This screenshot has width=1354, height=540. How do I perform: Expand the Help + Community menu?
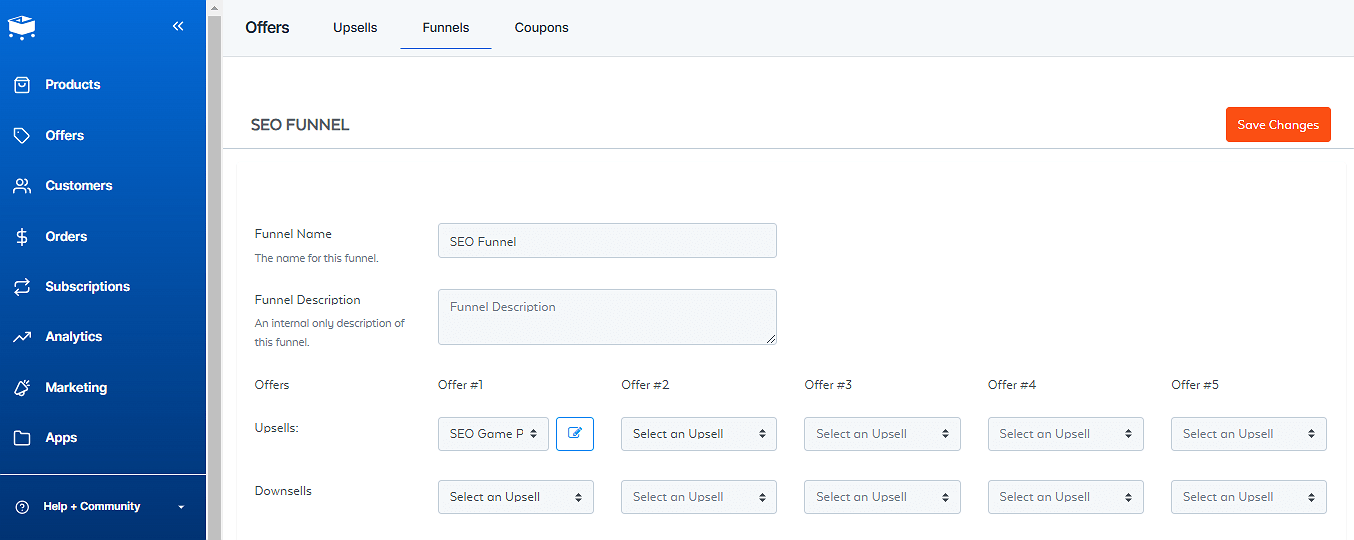coord(103,507)
